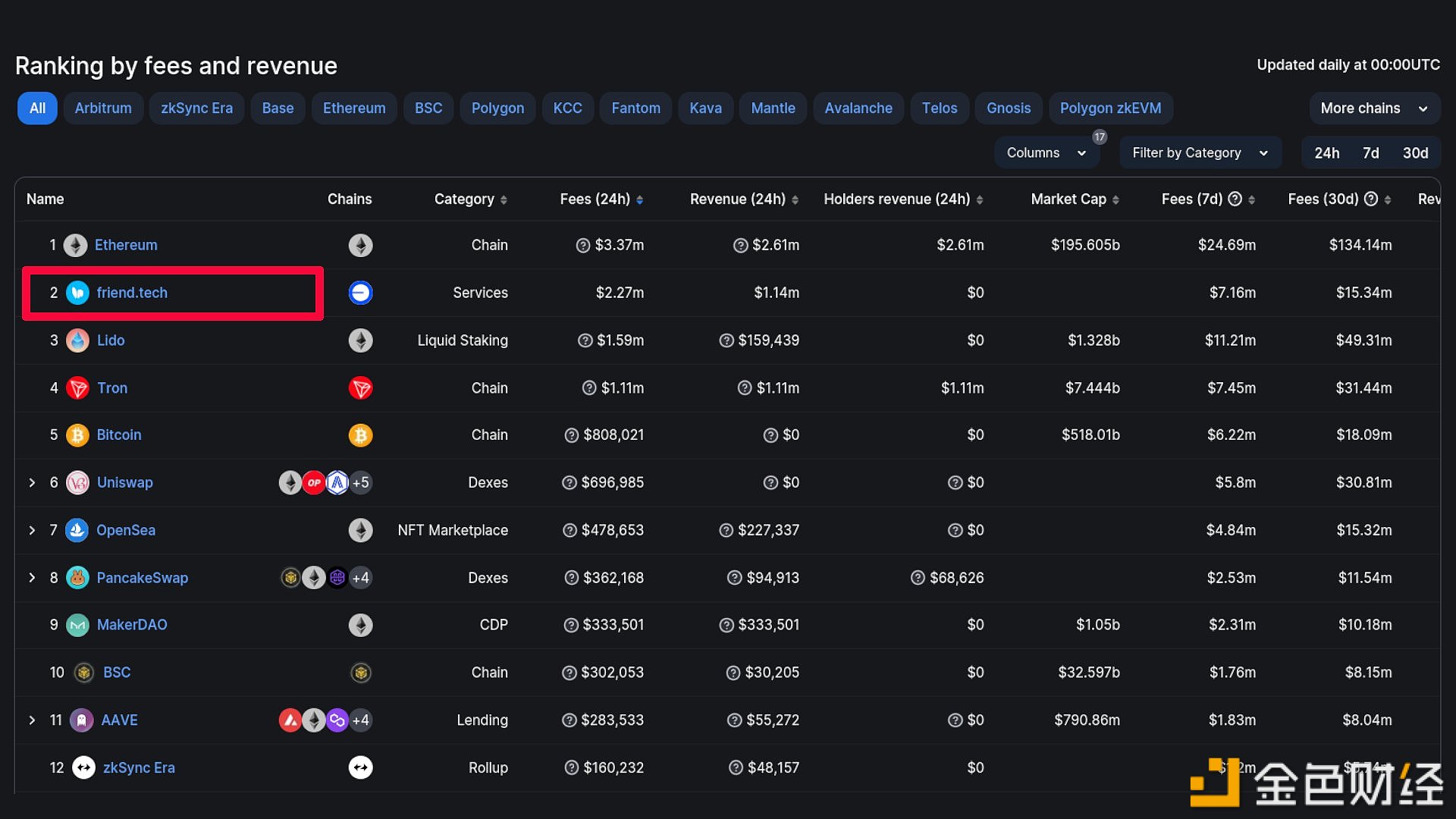The height and width of the screenshot is (819, 1456).
Task: Click the help icon beside Fees (7d) header
Action: 1235,199
